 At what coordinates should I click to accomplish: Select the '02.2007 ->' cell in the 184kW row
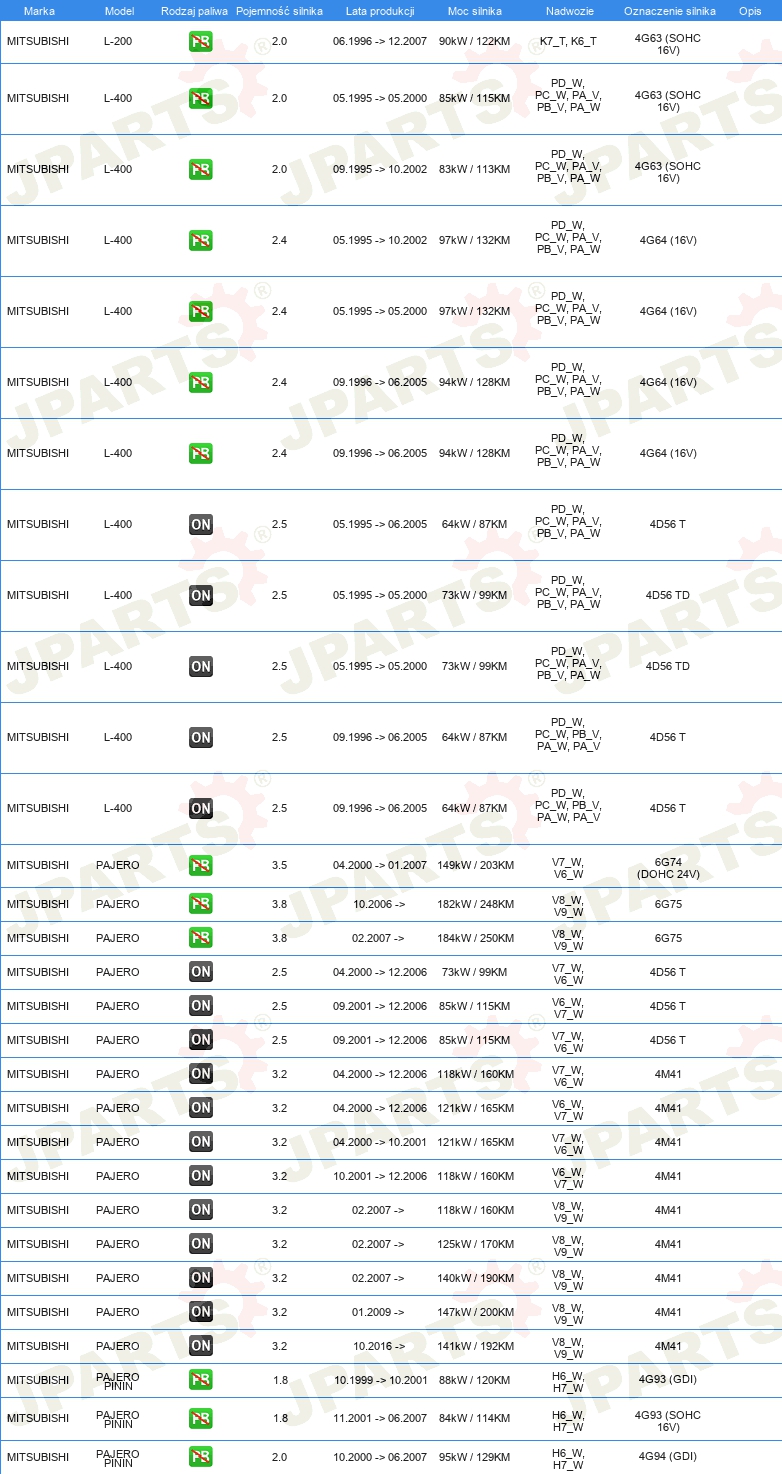click(x=379, y=938)
